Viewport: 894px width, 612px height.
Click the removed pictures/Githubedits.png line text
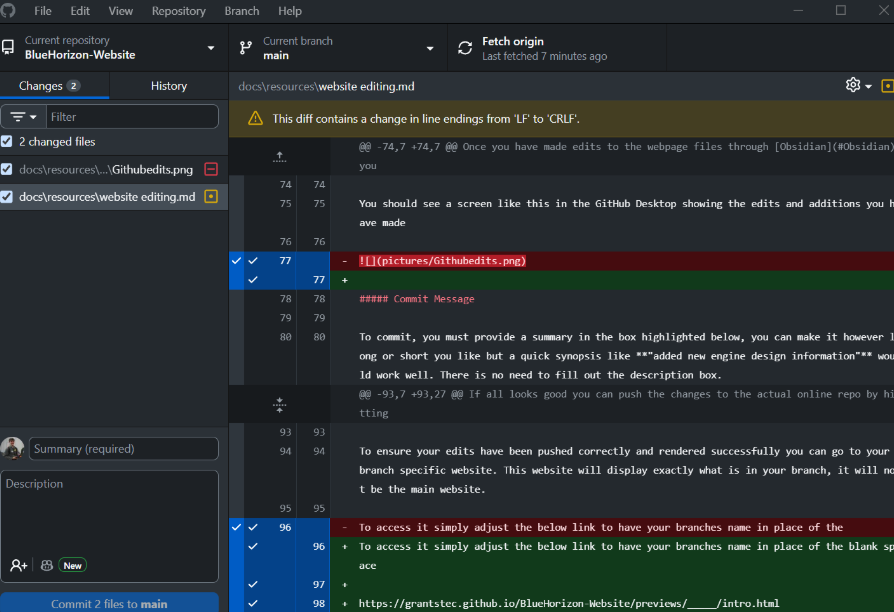click(x=442, y=261)
